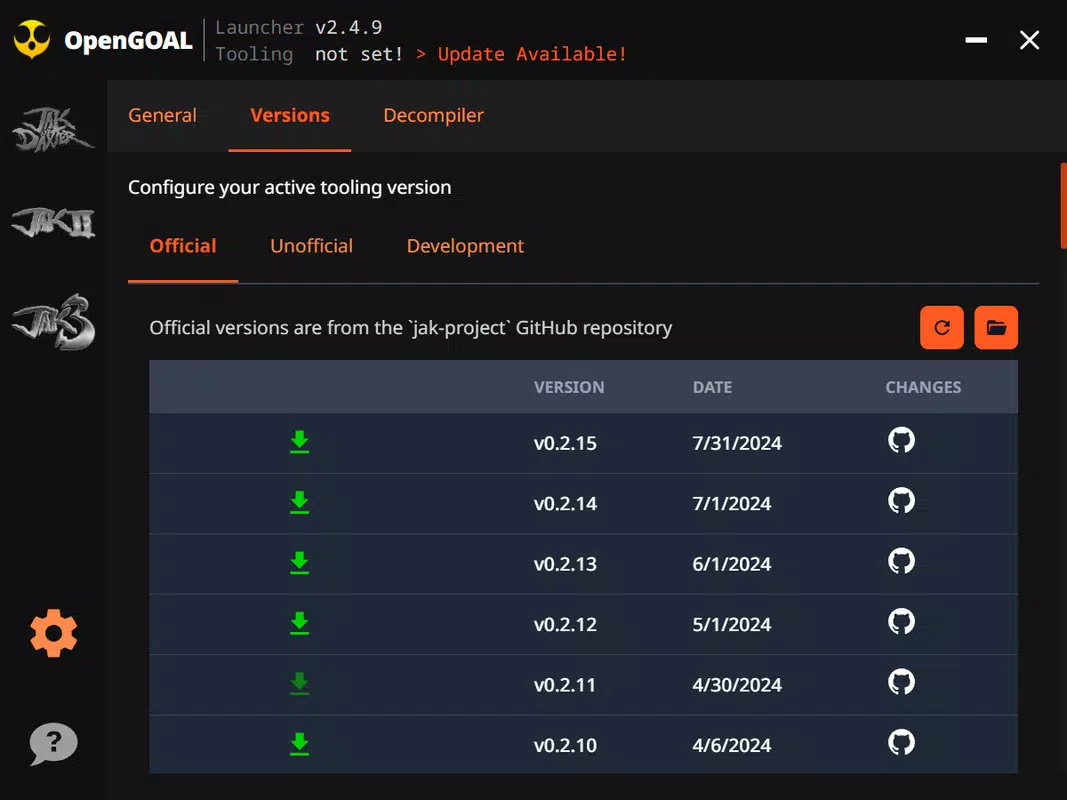Open the Jak II game page
Screen dimensions: 1067x800
53,222
